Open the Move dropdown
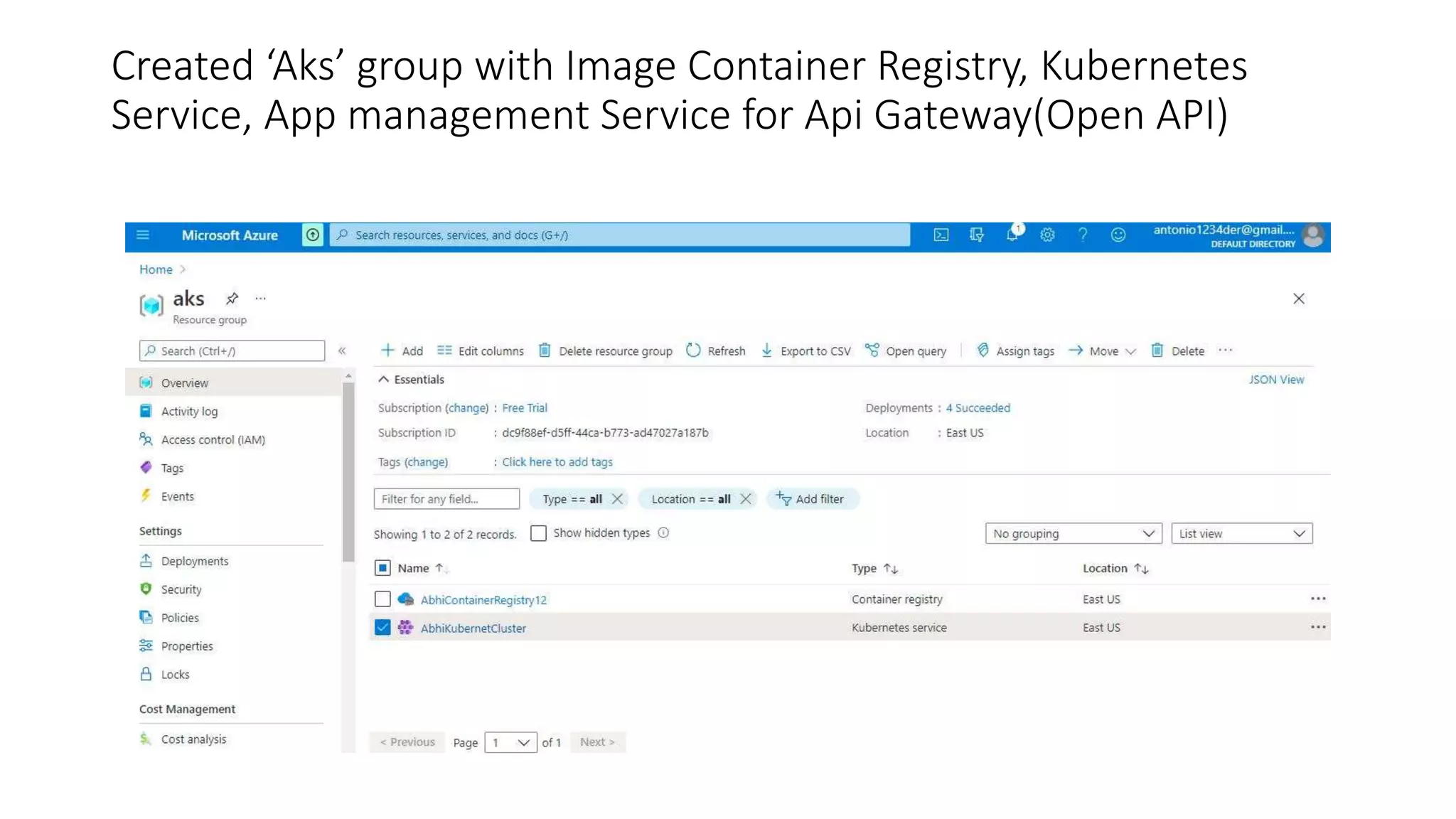 1103,350
